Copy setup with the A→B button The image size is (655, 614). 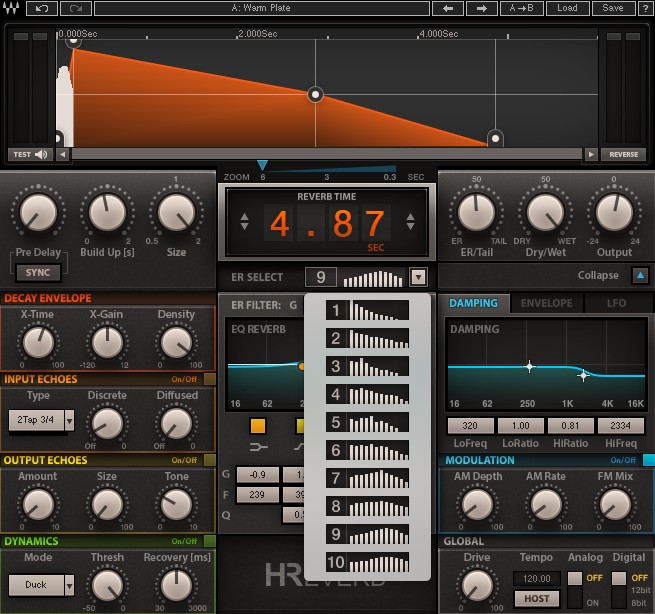521,8
